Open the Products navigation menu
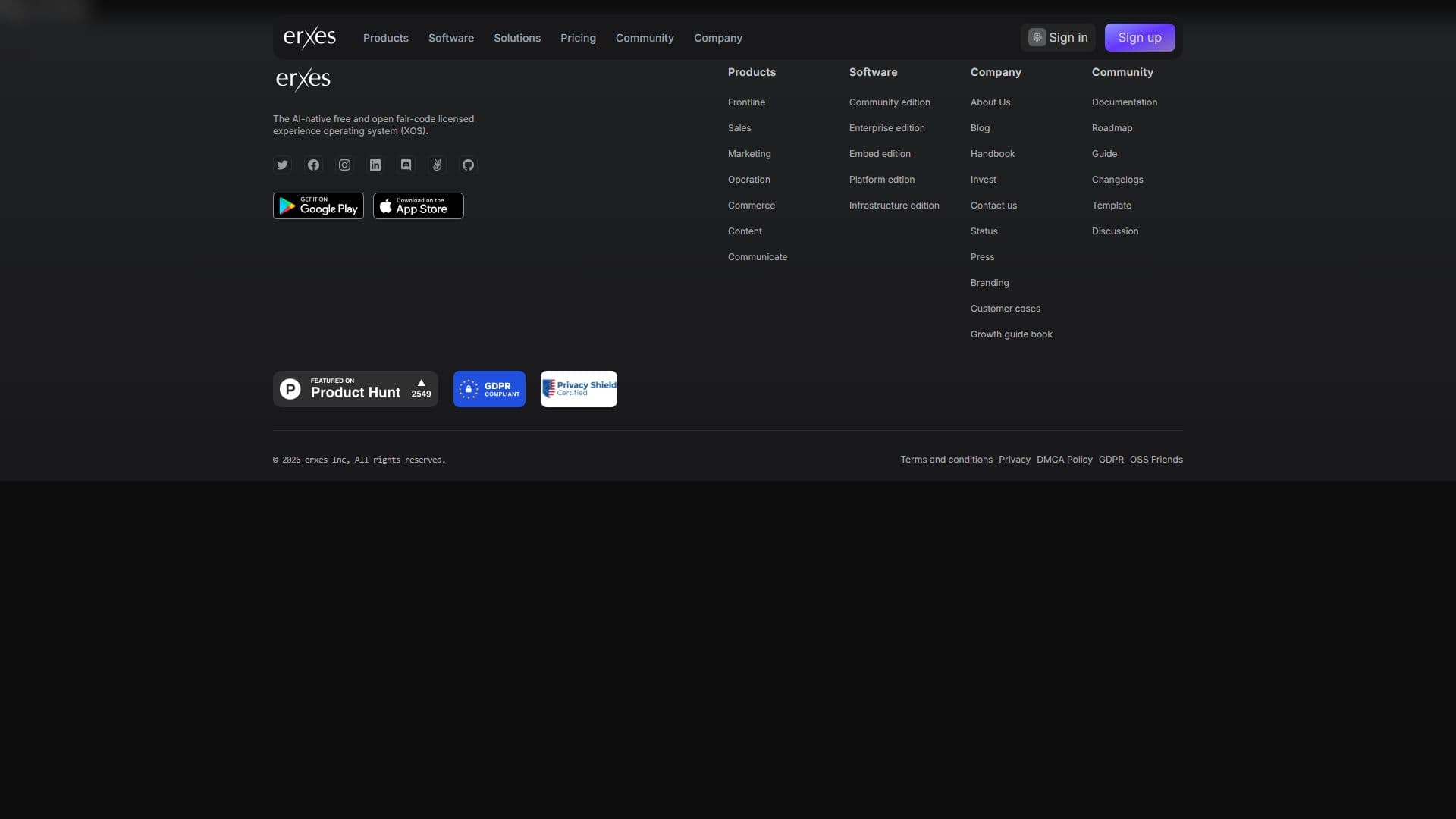This screenshot has height=819, width=1456. tap(386, 38)
